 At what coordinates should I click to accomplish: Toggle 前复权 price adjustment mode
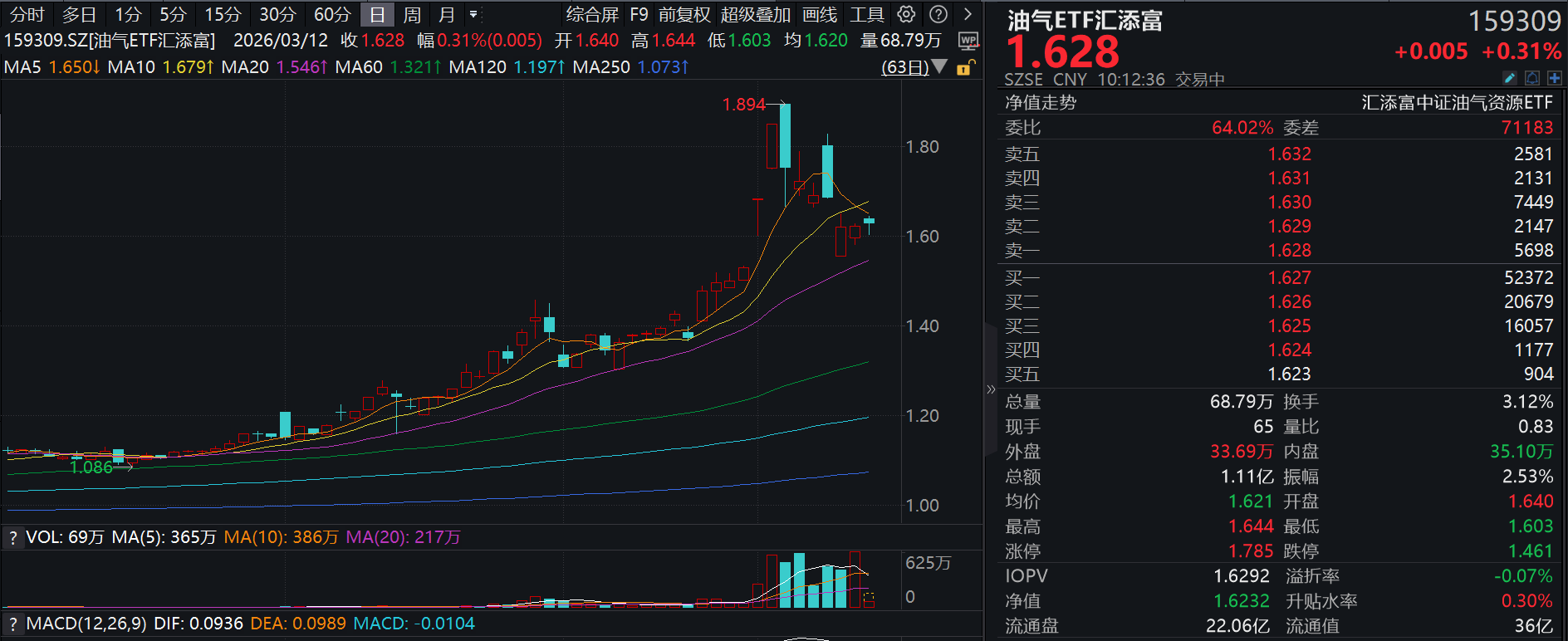pyautogui.click(x=684, y=15)
